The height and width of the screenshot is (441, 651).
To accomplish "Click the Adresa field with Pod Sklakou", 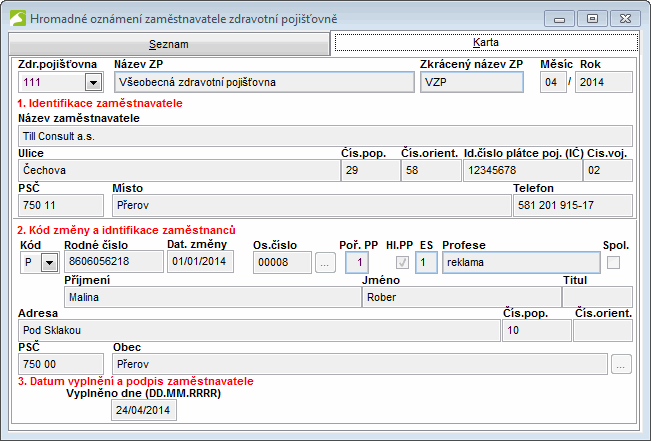I will pyautogui.click(x=259, y=331).
